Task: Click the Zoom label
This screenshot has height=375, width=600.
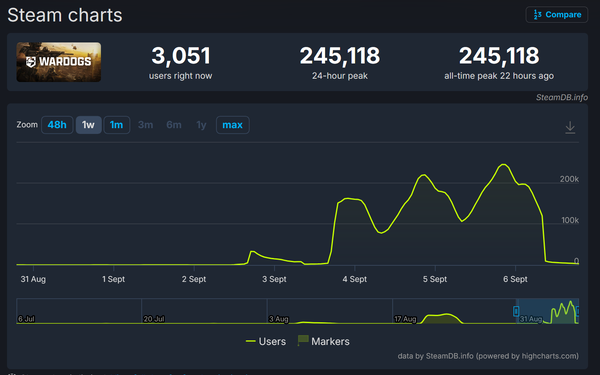Action: (27, 125)
